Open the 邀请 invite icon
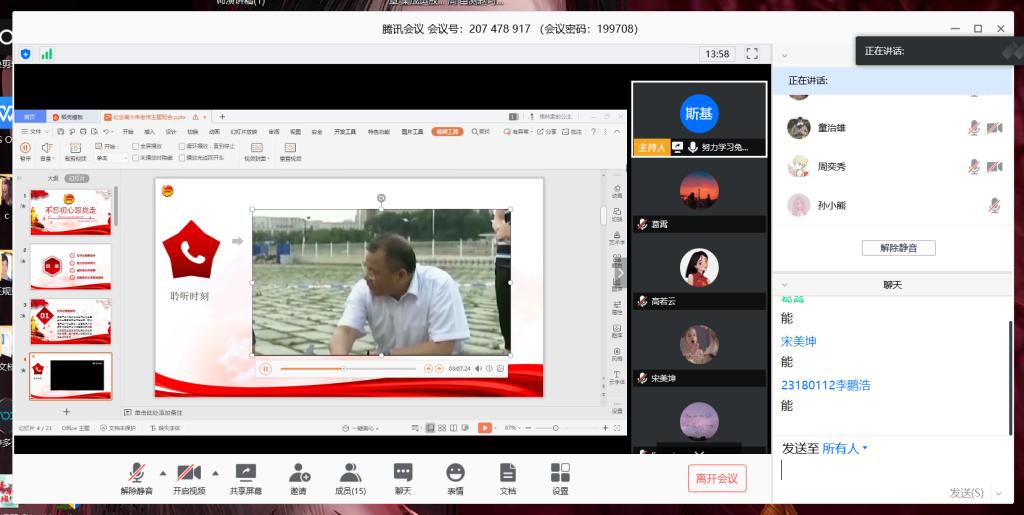 [x=298, y=473]
